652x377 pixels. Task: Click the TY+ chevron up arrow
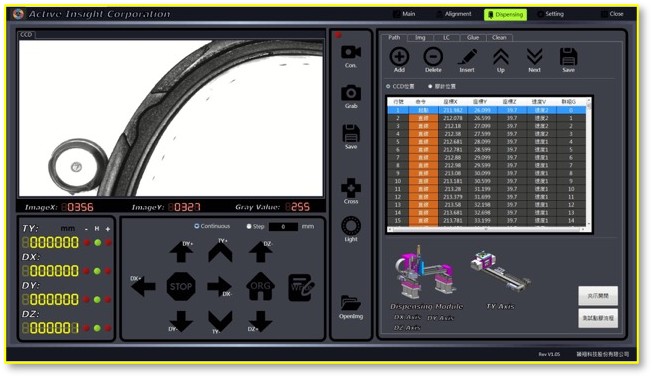pyautogui.click(x=220, y=252)
